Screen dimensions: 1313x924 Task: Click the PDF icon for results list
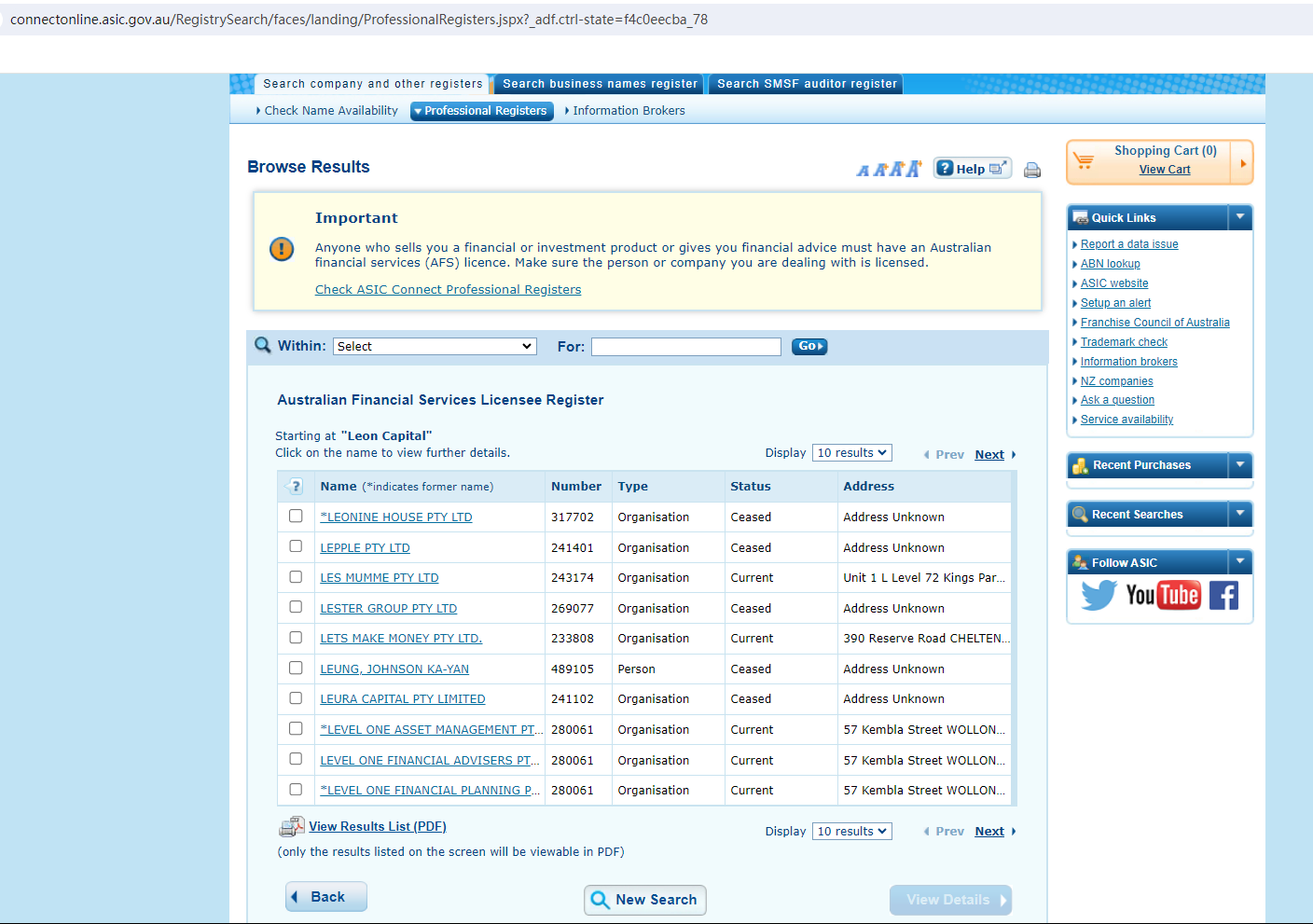tap(292, 826)
